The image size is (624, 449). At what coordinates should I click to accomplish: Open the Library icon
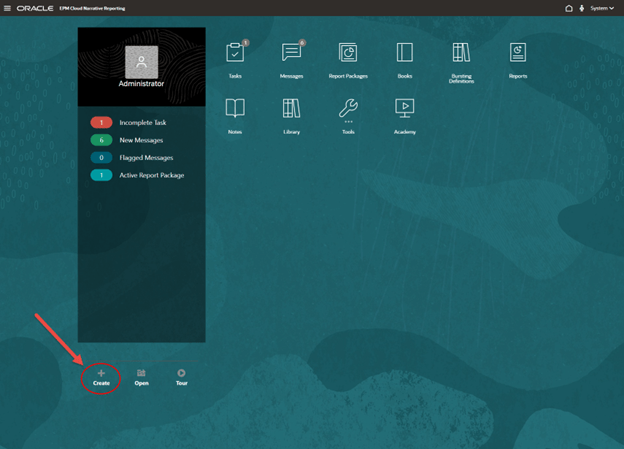tap(291, 111)
